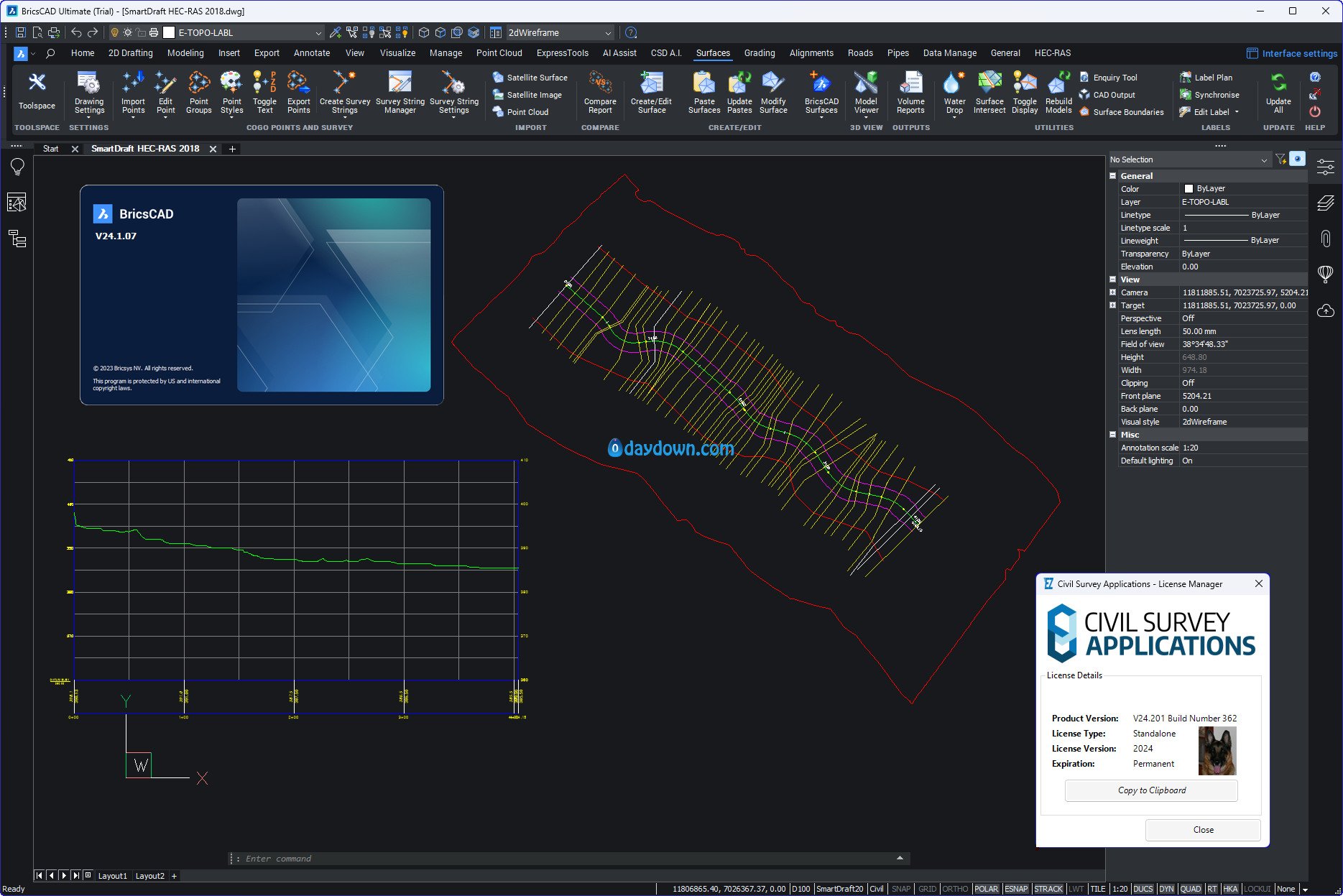Viewport: 1343px width, 896px height.
Task: Collapse the Misc properties section
Action: click(1113, 435)
